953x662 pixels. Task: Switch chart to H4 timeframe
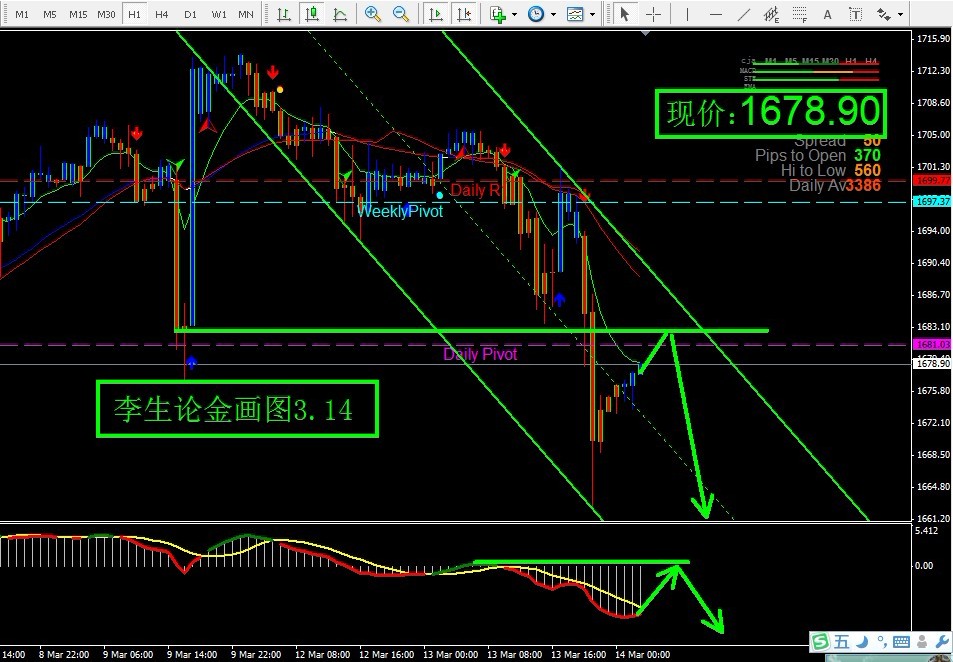tap(162, 14)
